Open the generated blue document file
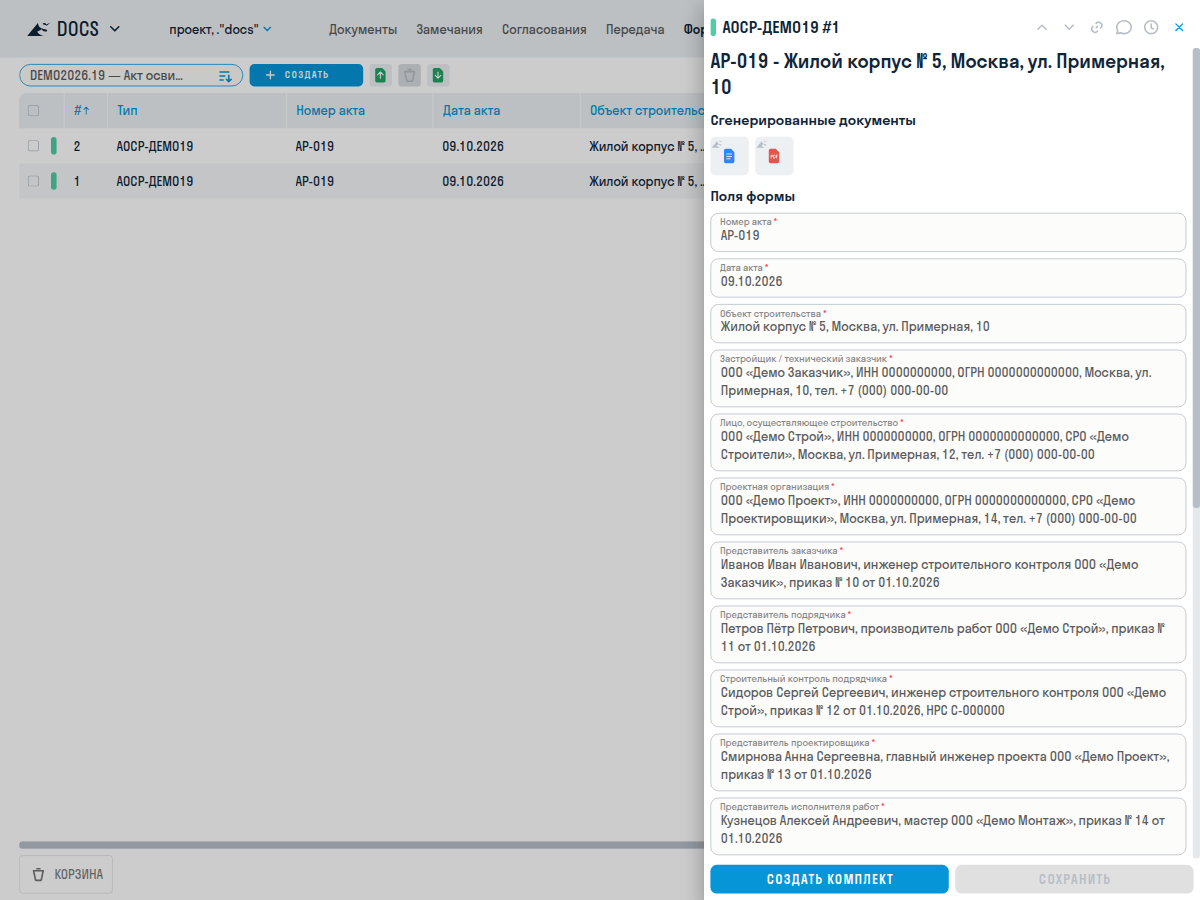1200x900 pixels. click(x=730, y=156)
